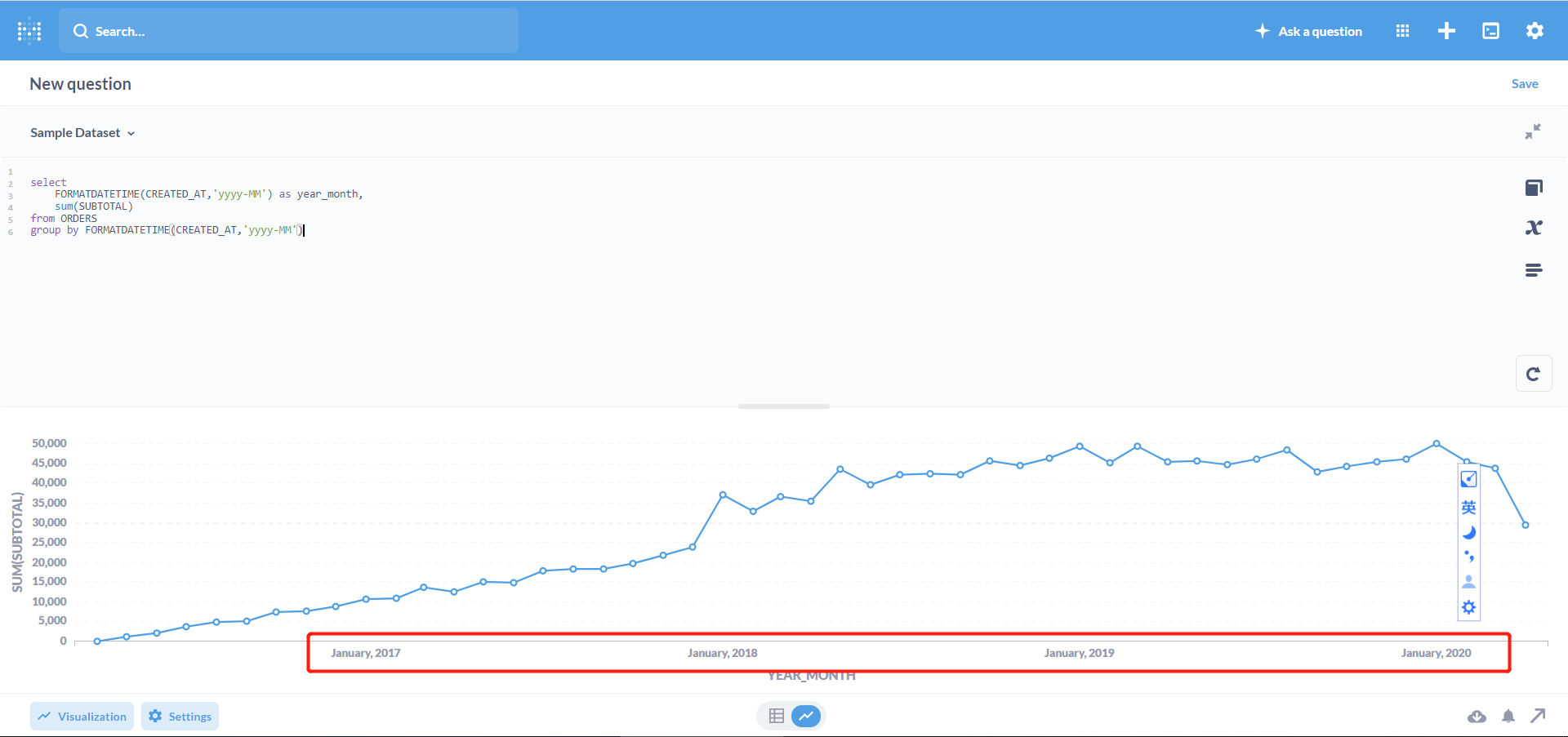
Task: Select Ask a question in the header
Action: (1307, 30)
